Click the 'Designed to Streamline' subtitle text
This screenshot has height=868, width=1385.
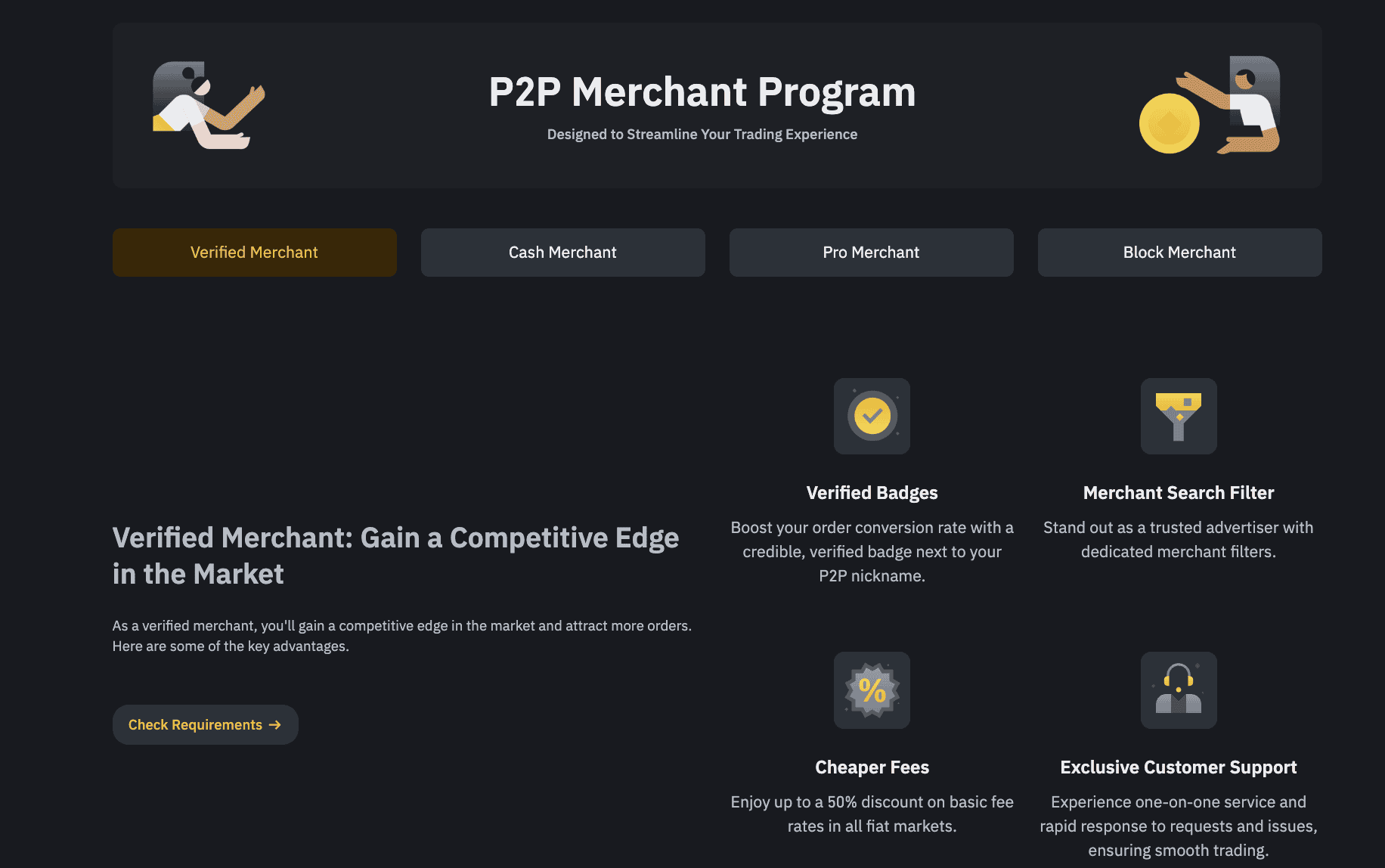pos(702,135)
